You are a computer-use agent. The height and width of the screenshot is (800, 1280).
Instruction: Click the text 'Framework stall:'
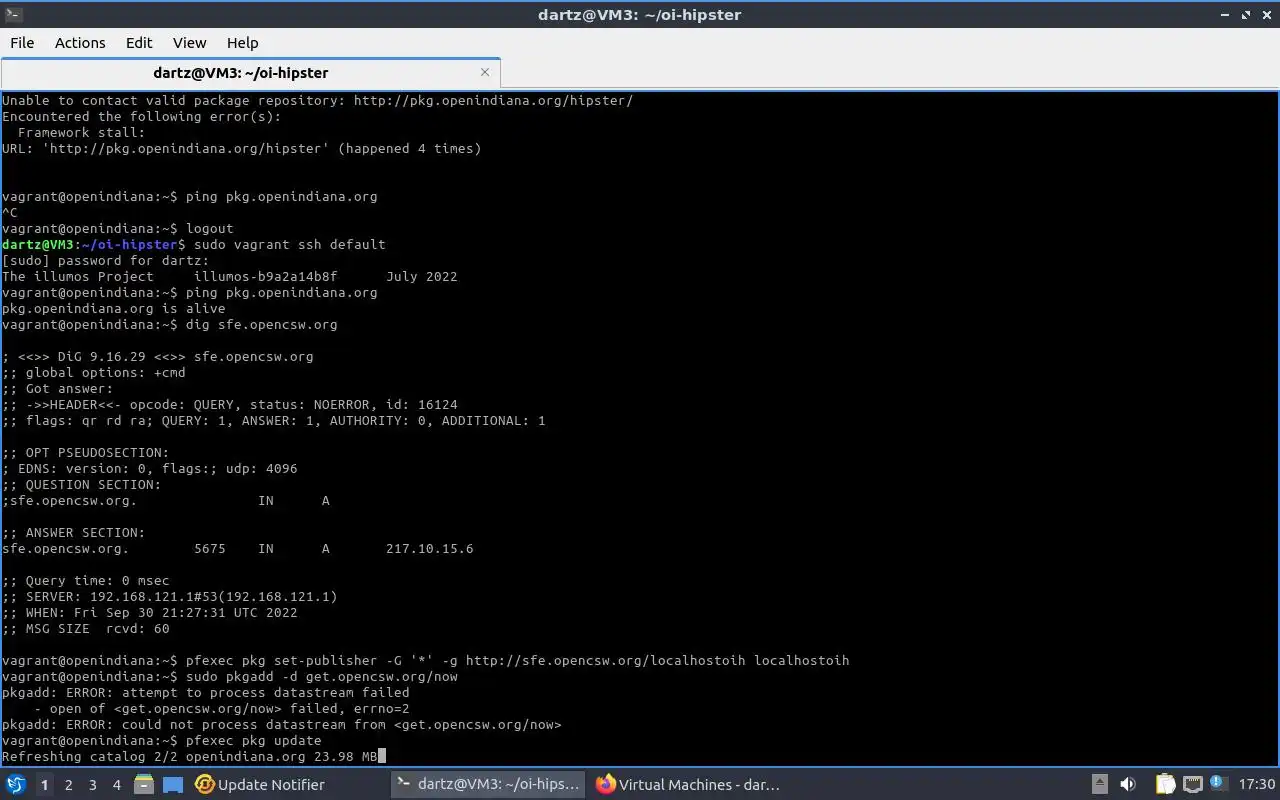tap(81, 132)
